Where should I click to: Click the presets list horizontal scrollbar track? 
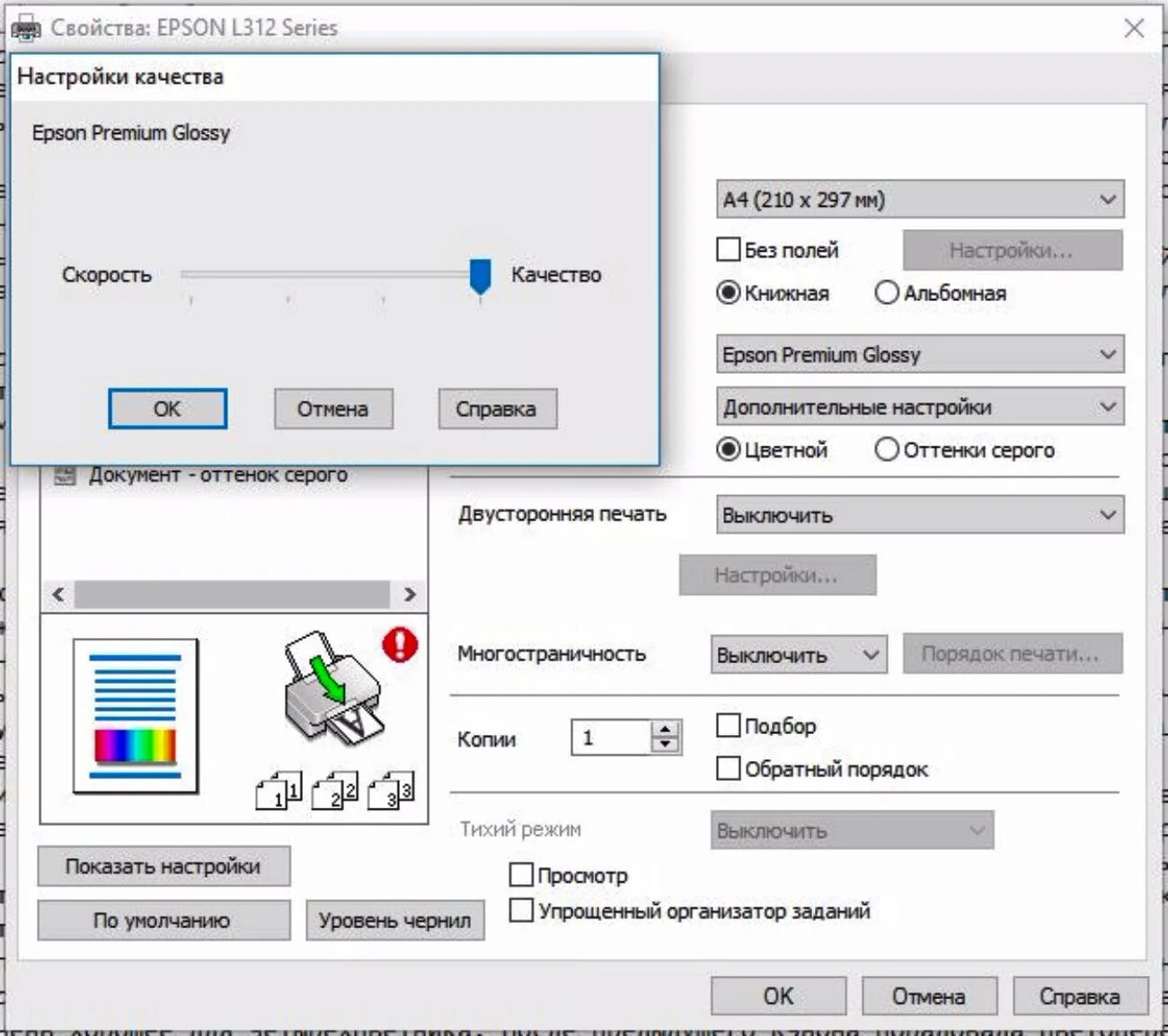232,594
